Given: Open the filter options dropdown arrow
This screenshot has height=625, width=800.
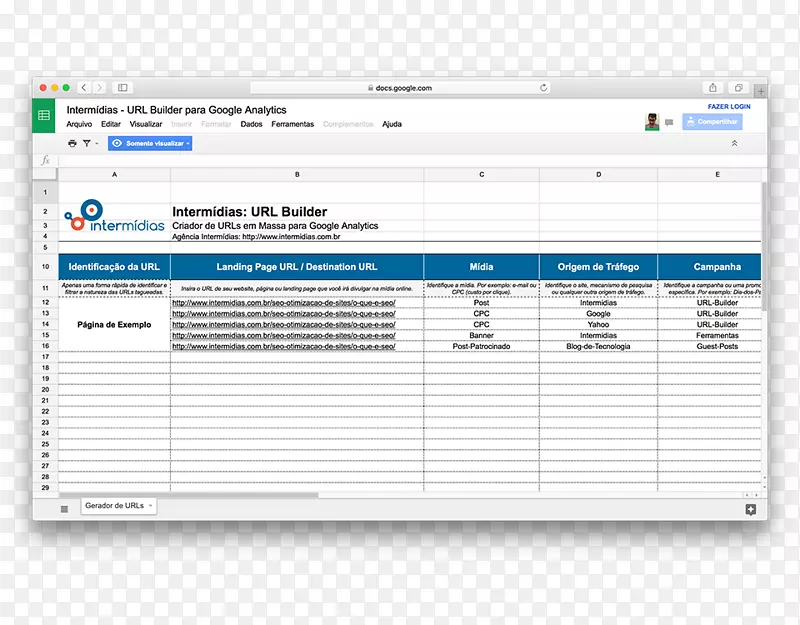Looking at the screenshot, I should (x=97, y=144).
